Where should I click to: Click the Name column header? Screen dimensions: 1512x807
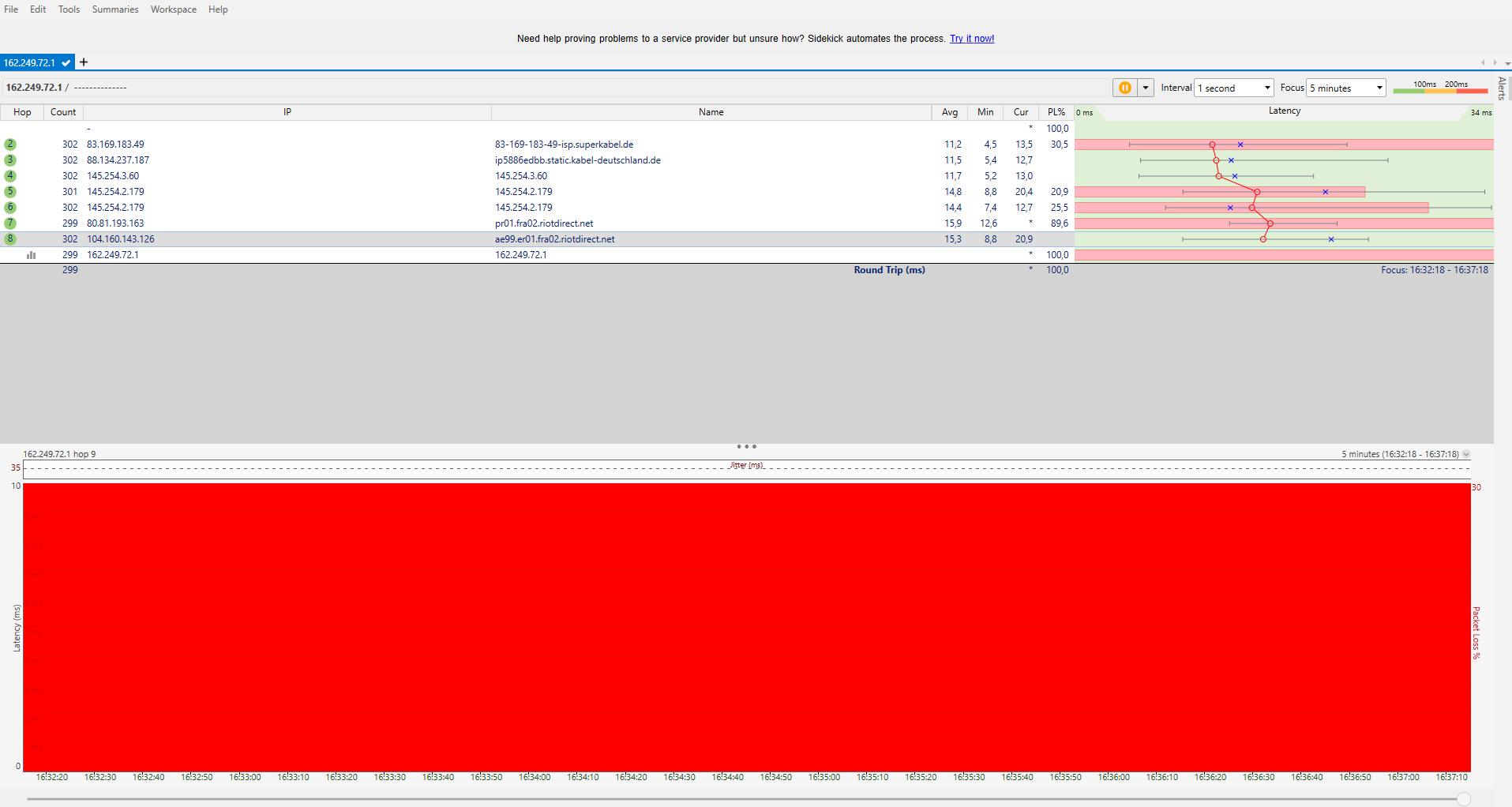point(711,112)
